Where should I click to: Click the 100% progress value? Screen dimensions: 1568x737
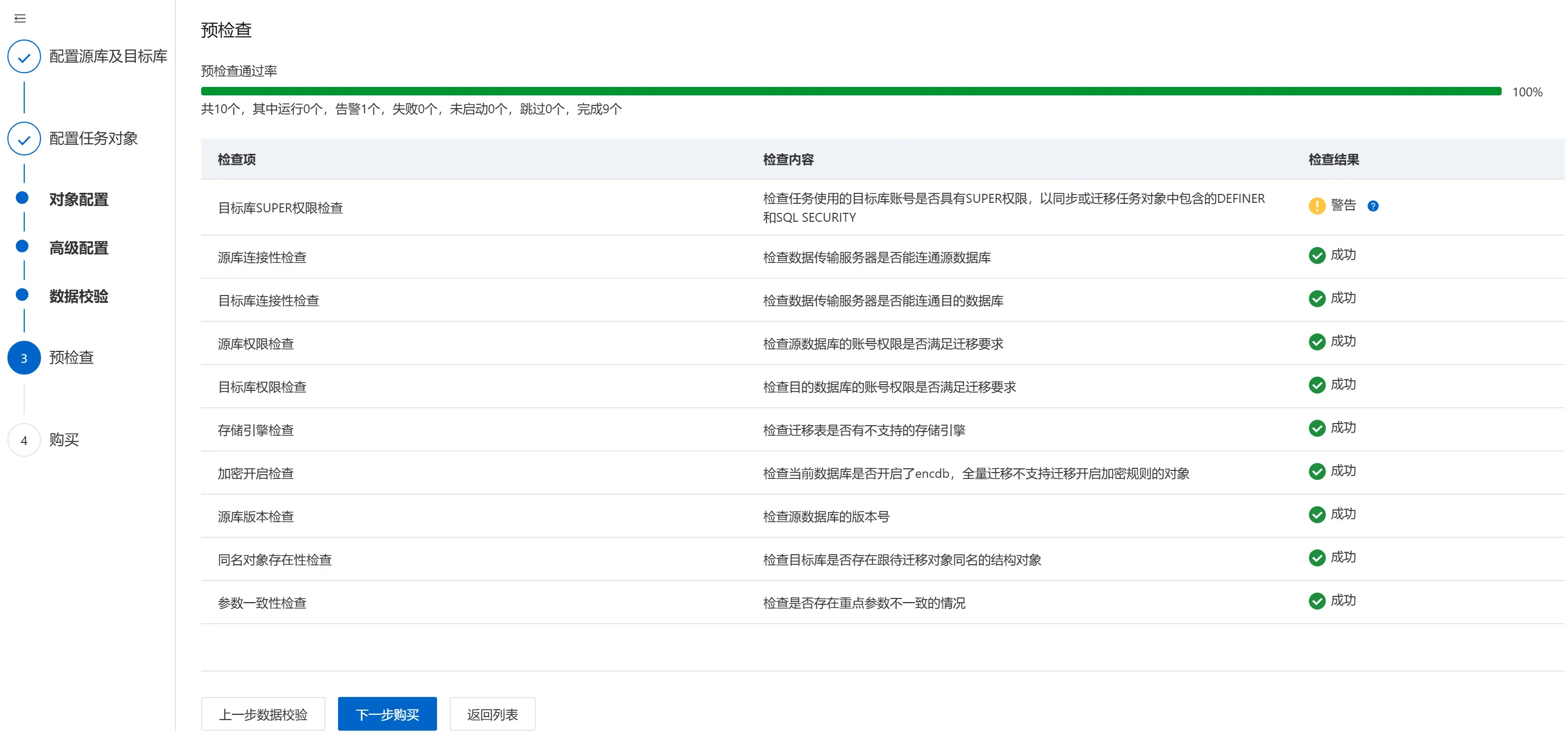point(1527,92)
